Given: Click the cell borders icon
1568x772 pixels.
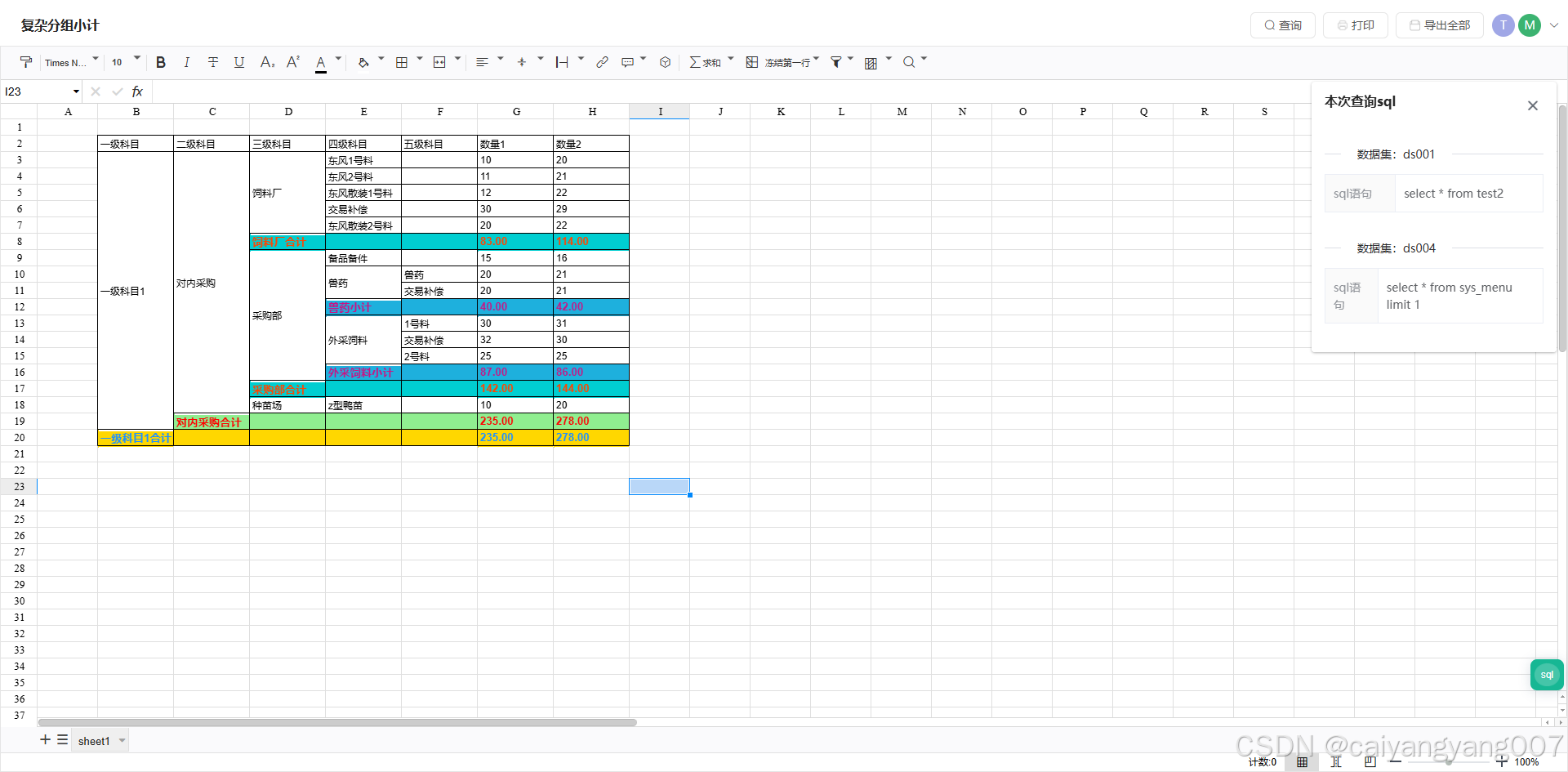Looking at the screenshot, I should click(x=402, y=62).
